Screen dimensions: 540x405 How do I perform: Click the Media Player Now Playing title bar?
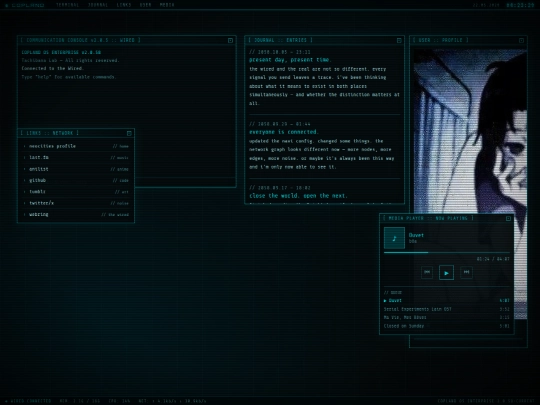447,218
